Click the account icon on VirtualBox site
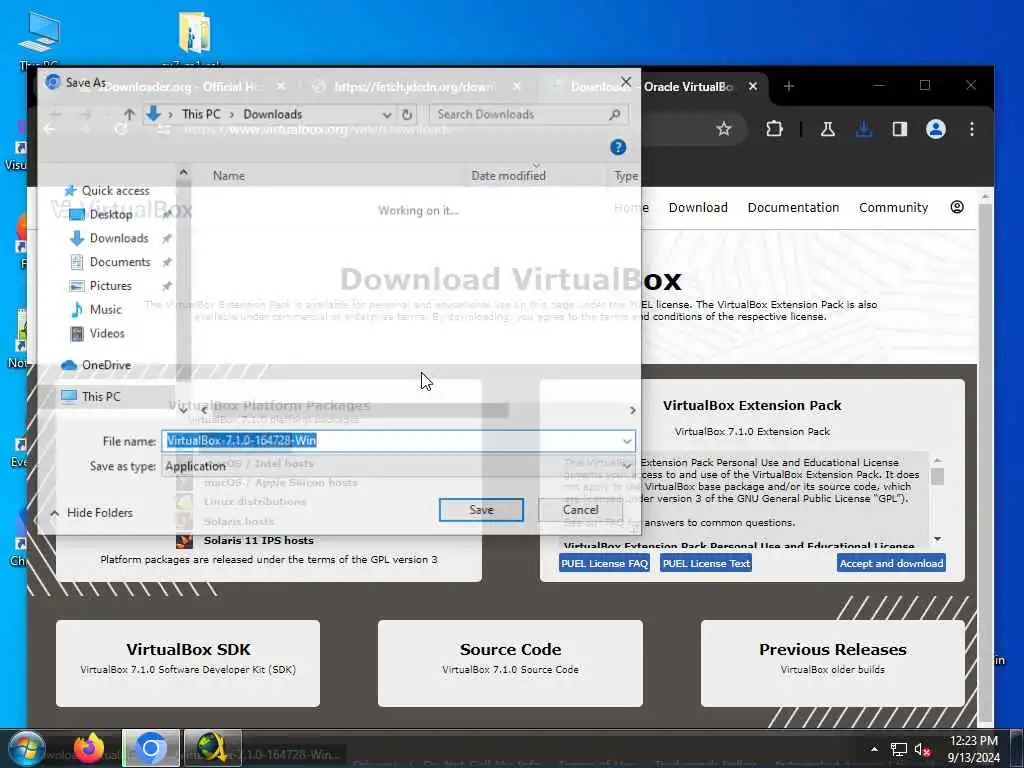 pos(957,207)
